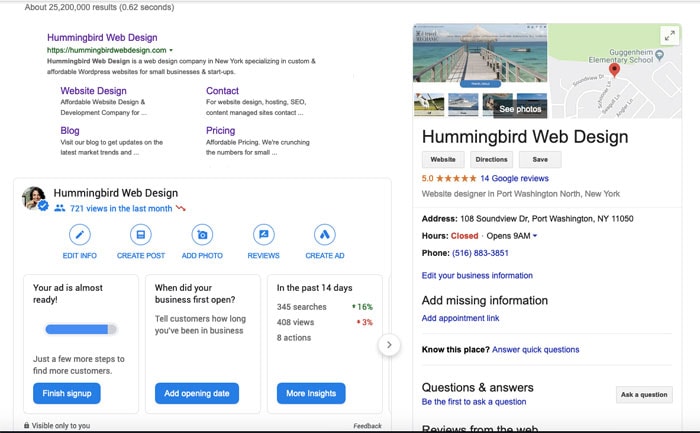The height and width of the screenshot is (433, 700).
Task: Click the Create Post icon
Action: 141,235
